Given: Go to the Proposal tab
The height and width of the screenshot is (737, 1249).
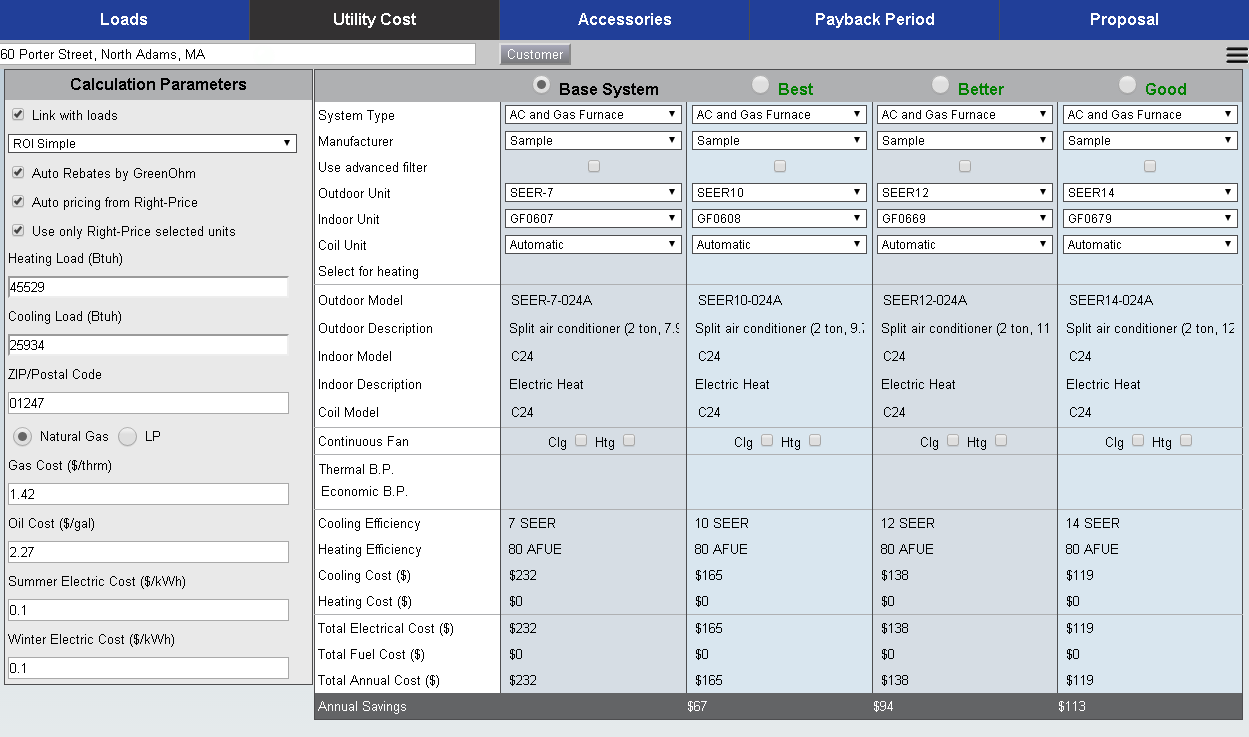Looking at the screenshot, I should (1124, 20).
